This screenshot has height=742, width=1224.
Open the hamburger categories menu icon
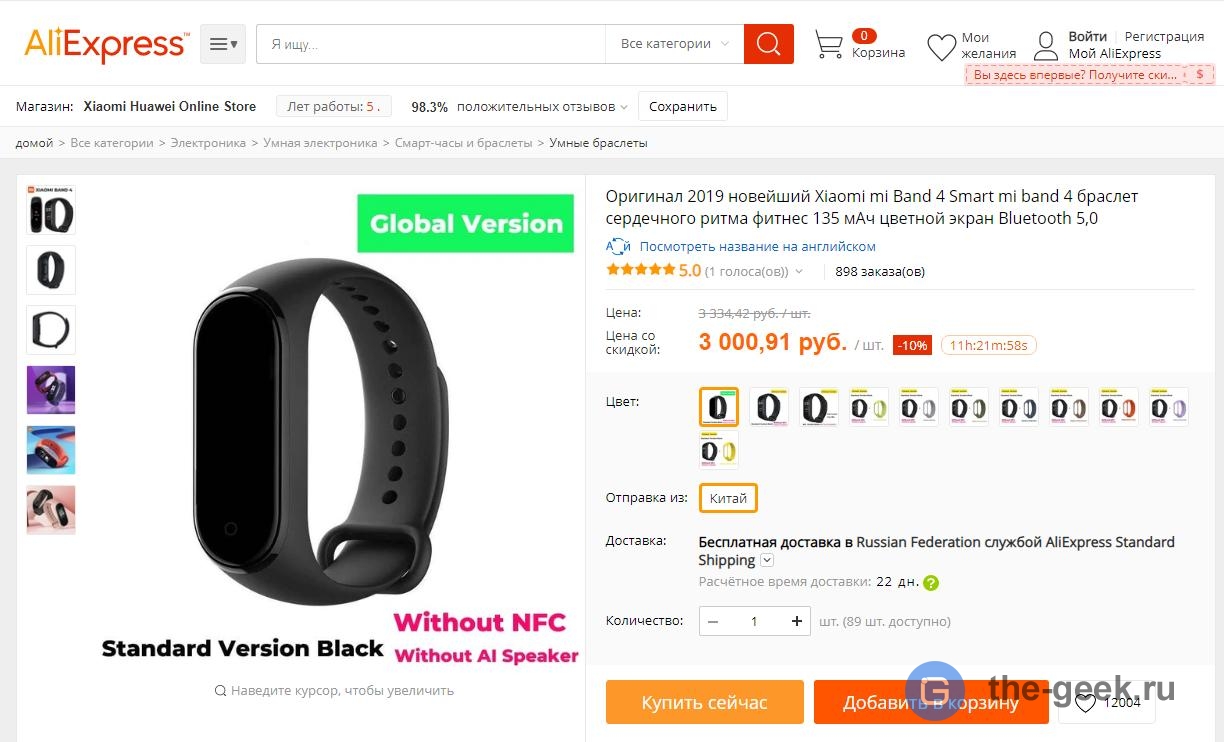pyautogui.click(x=223, y=44)
